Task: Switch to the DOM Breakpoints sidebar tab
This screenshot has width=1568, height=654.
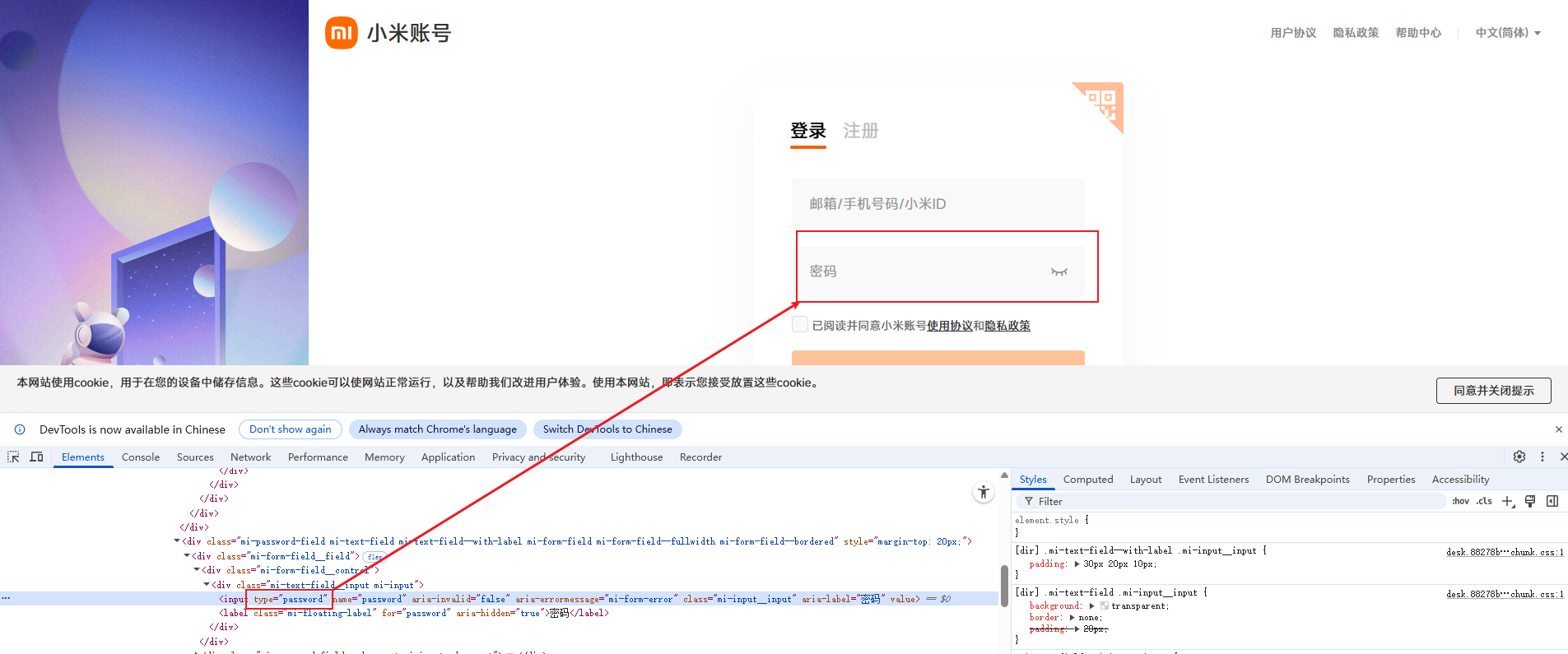Action: [x=1308, y=480]
